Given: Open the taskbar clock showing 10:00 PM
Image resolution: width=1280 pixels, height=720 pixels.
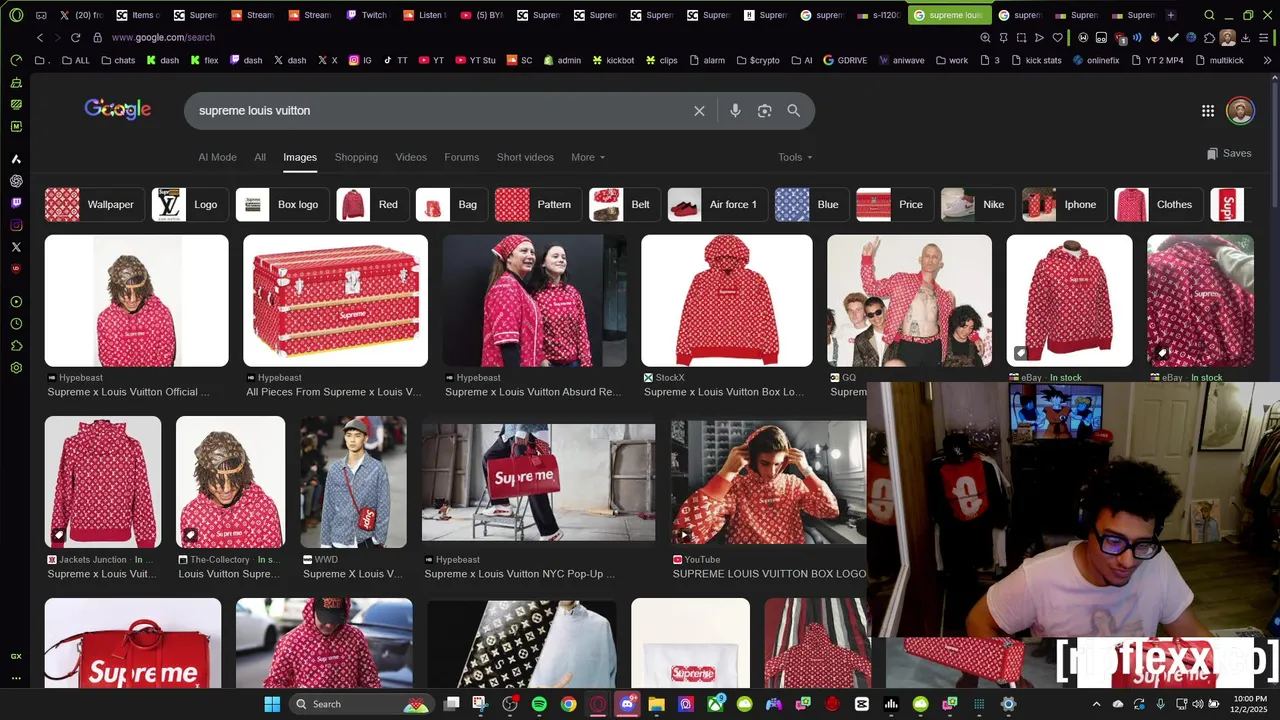Looking at the screenshot, I should pos(1250,704).
